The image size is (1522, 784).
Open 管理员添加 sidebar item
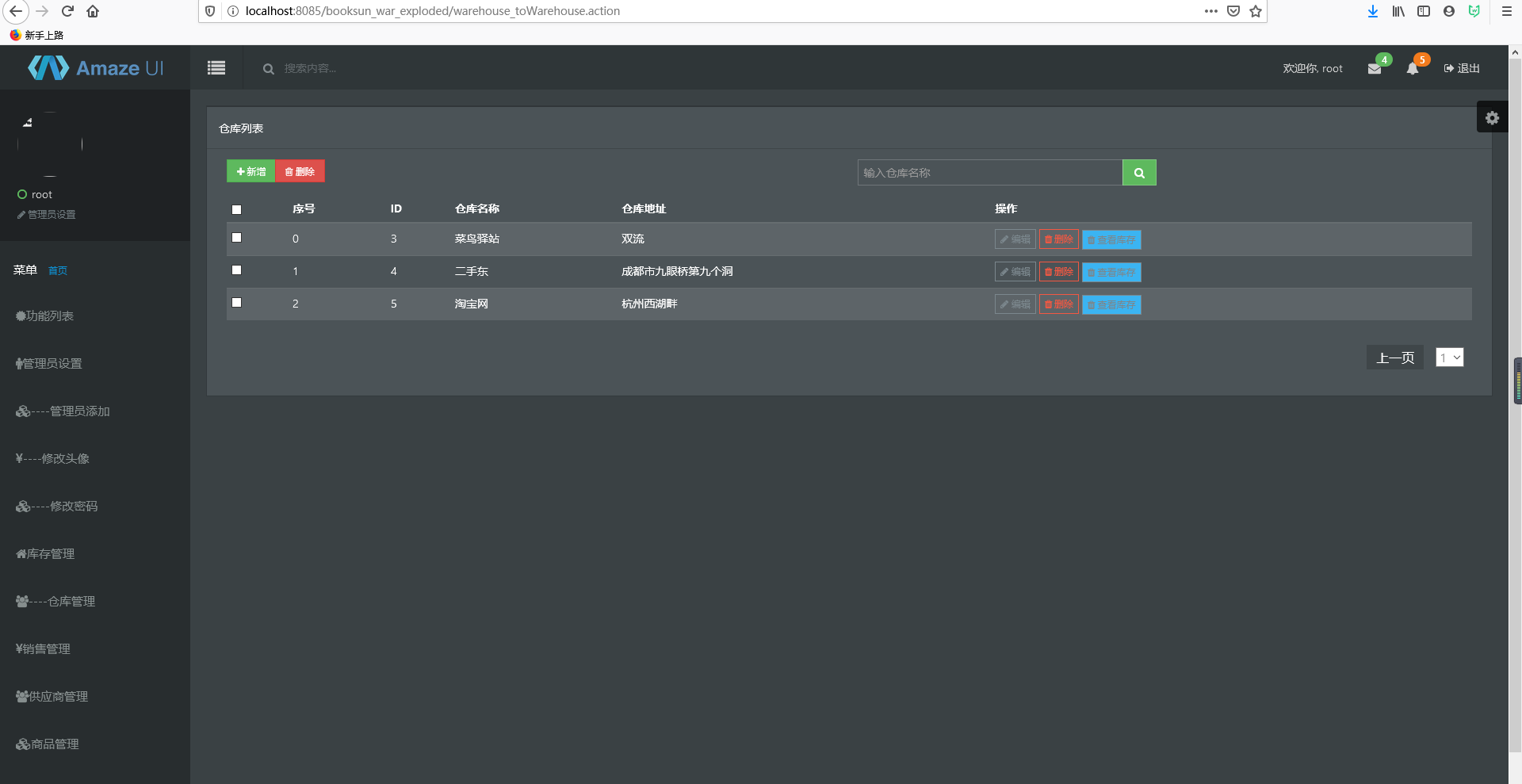pos(63,411)
